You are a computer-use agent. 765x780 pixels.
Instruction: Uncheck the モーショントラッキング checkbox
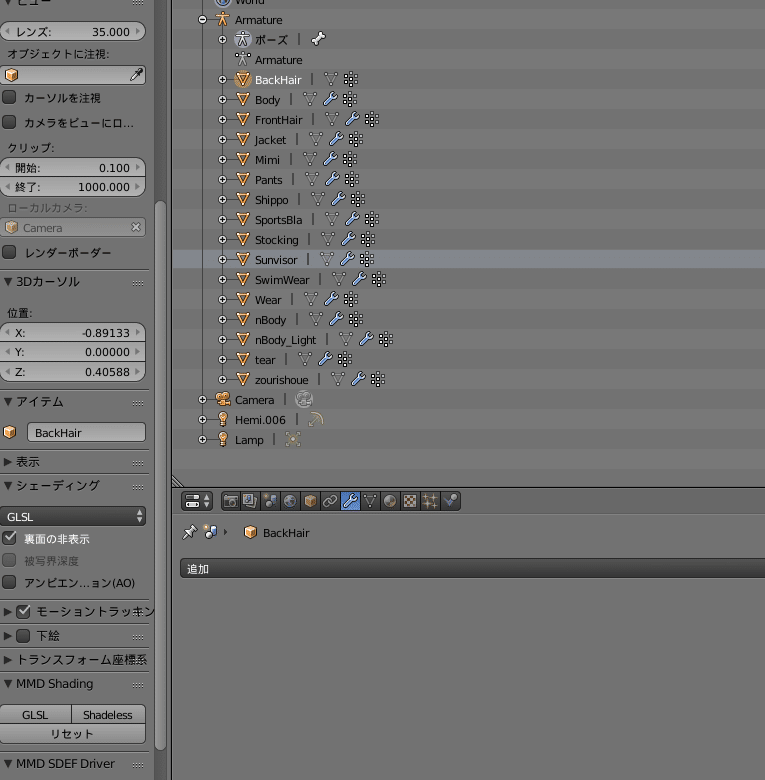23,611
